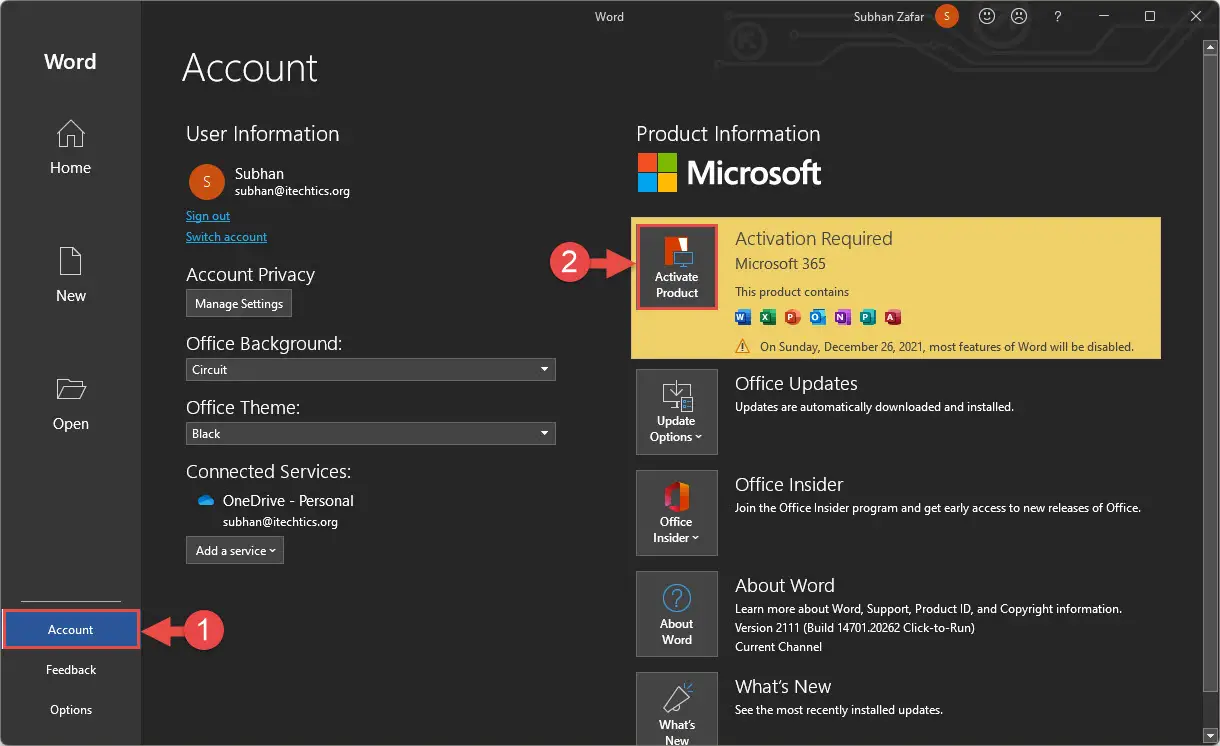This screenshot has height=746, width=1220.
Task: Click the "Activation Required" heading
Action: pyautogui.click(x=813, y=239)
